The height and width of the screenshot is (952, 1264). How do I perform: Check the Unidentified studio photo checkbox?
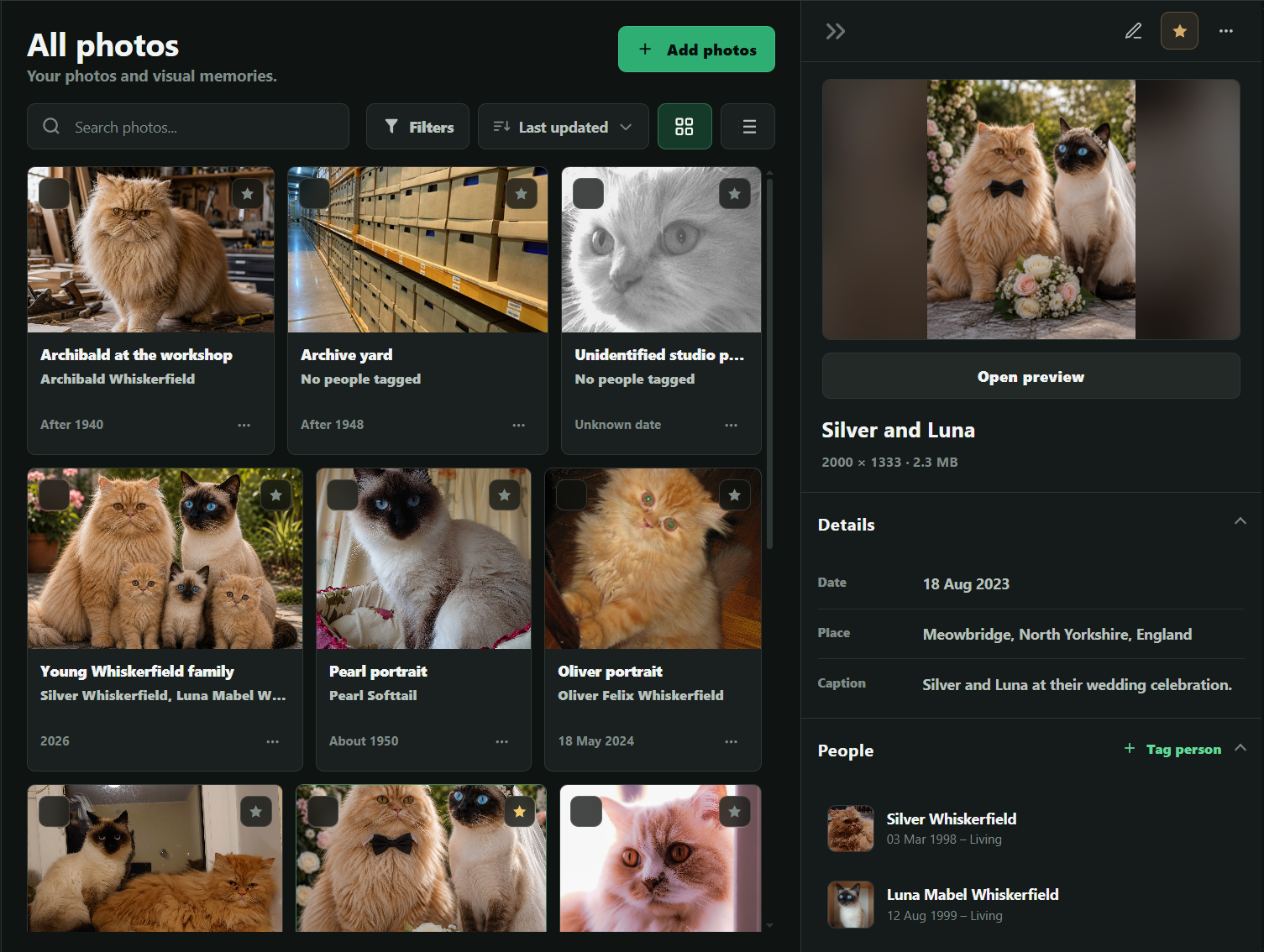[589, 194]
